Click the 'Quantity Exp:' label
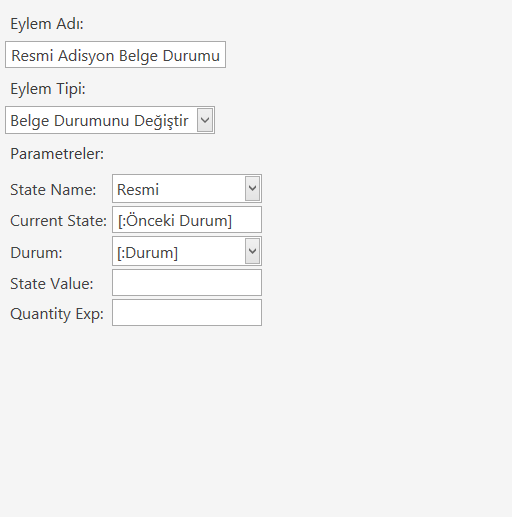Screen dimensions: 512x517 pos(57,314)
